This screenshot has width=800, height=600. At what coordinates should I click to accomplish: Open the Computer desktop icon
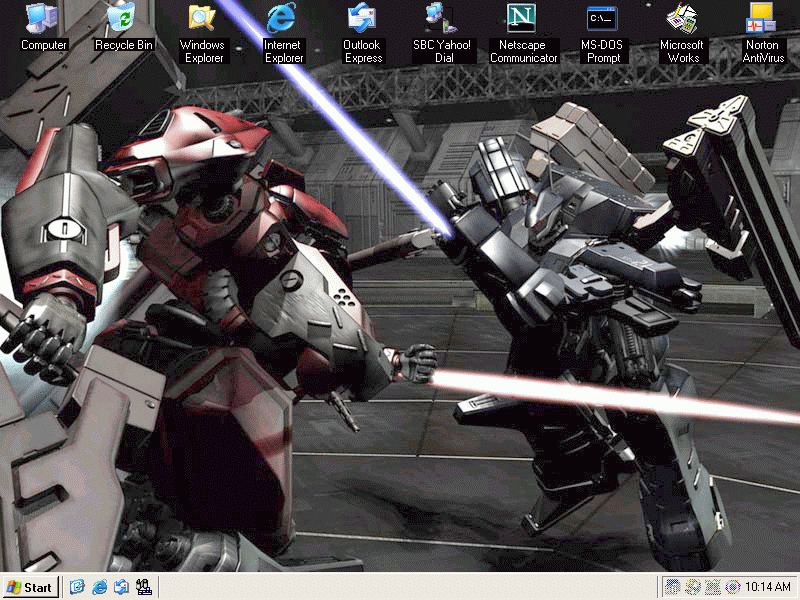pyautogui.click(x=43, y=18)
